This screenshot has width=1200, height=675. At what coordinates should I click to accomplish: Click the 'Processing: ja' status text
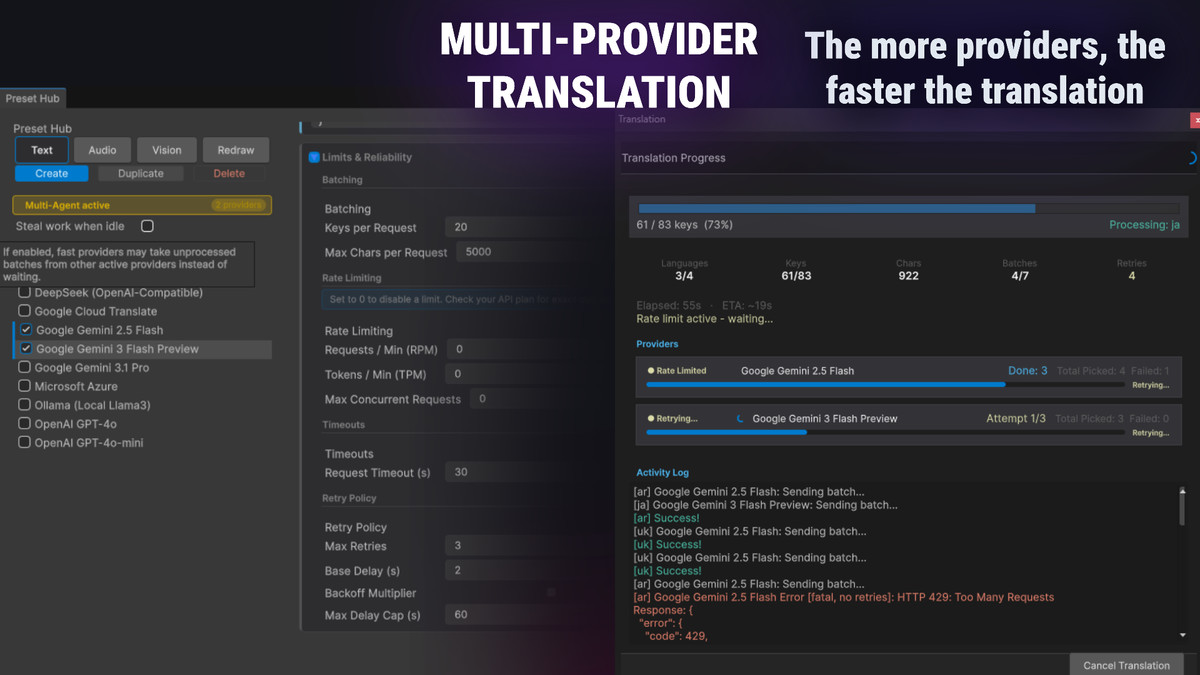1144,225
